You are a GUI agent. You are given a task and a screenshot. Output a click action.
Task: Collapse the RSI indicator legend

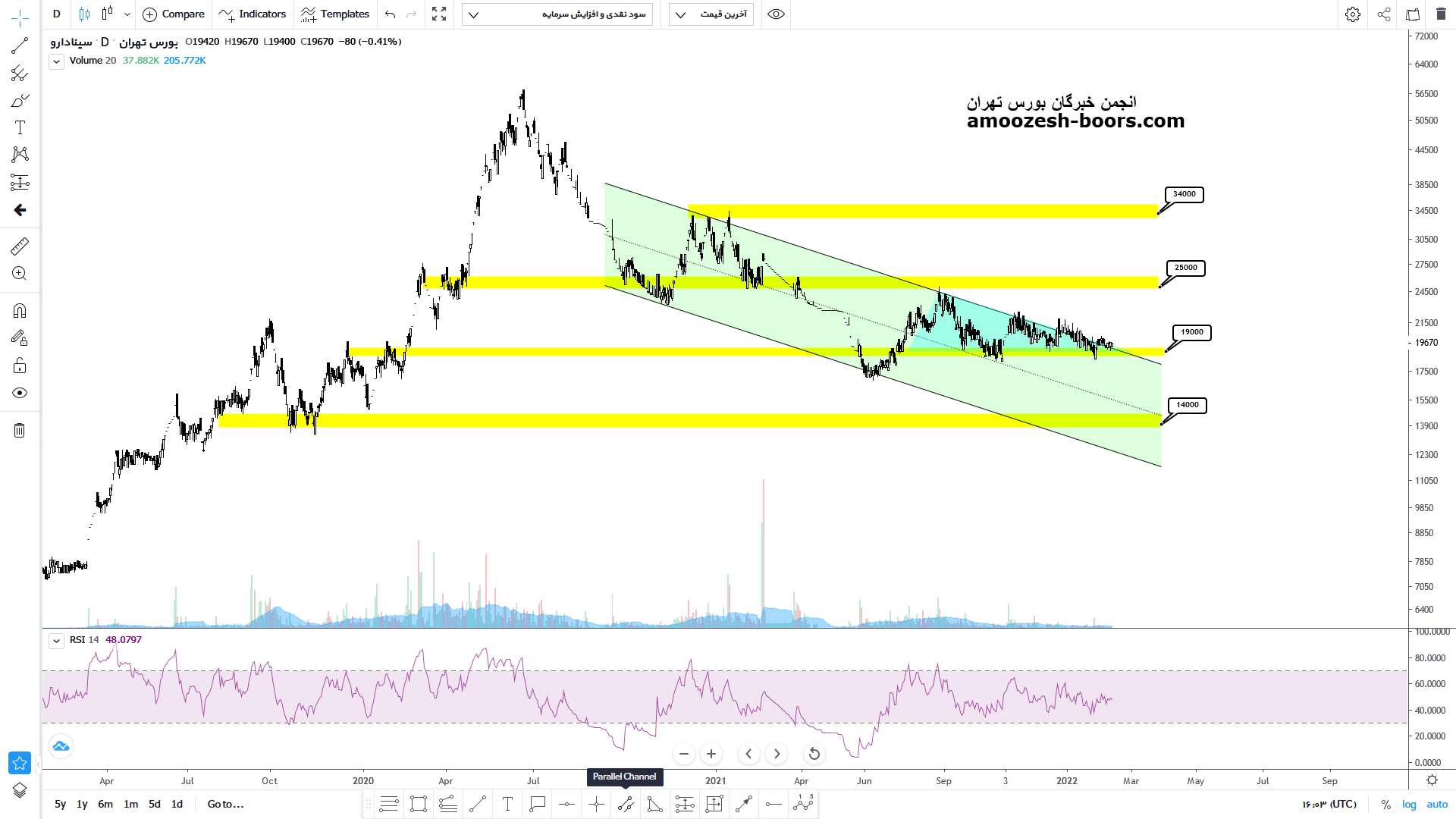56,641
